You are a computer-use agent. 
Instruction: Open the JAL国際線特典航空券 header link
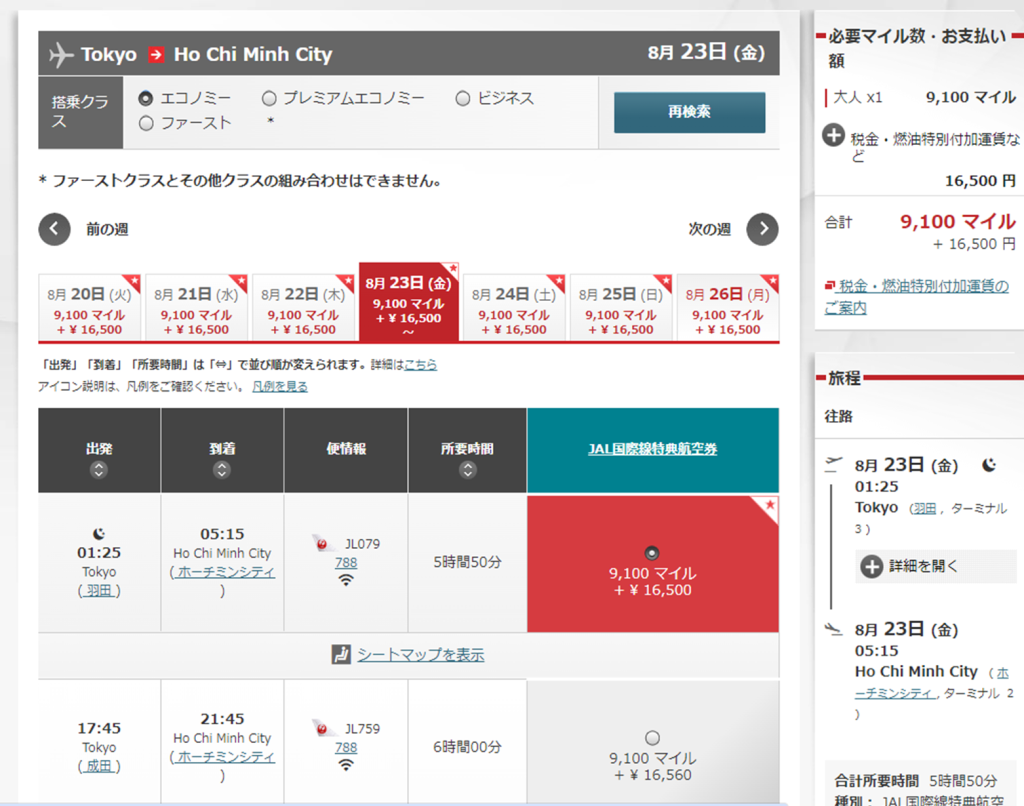coord(652,449)
